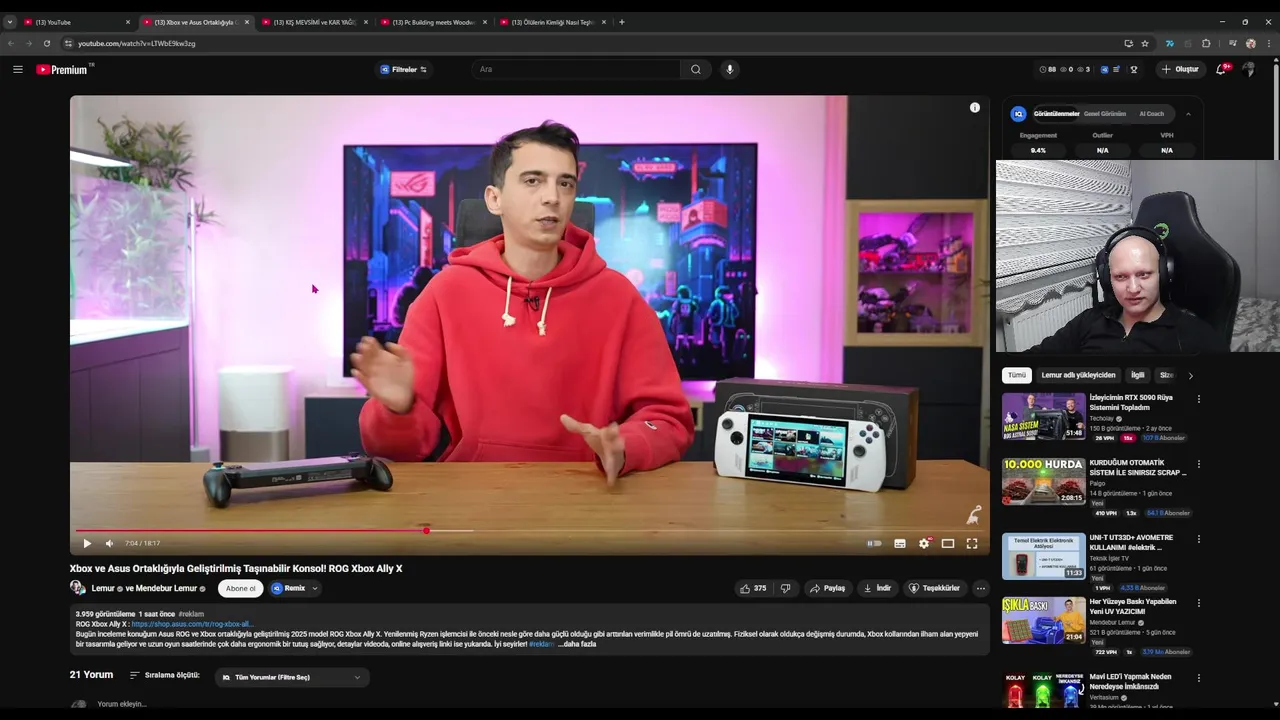1280x720 pixels.
Task: Dislike the video with thumbs down
Action: tap(786, 588)
